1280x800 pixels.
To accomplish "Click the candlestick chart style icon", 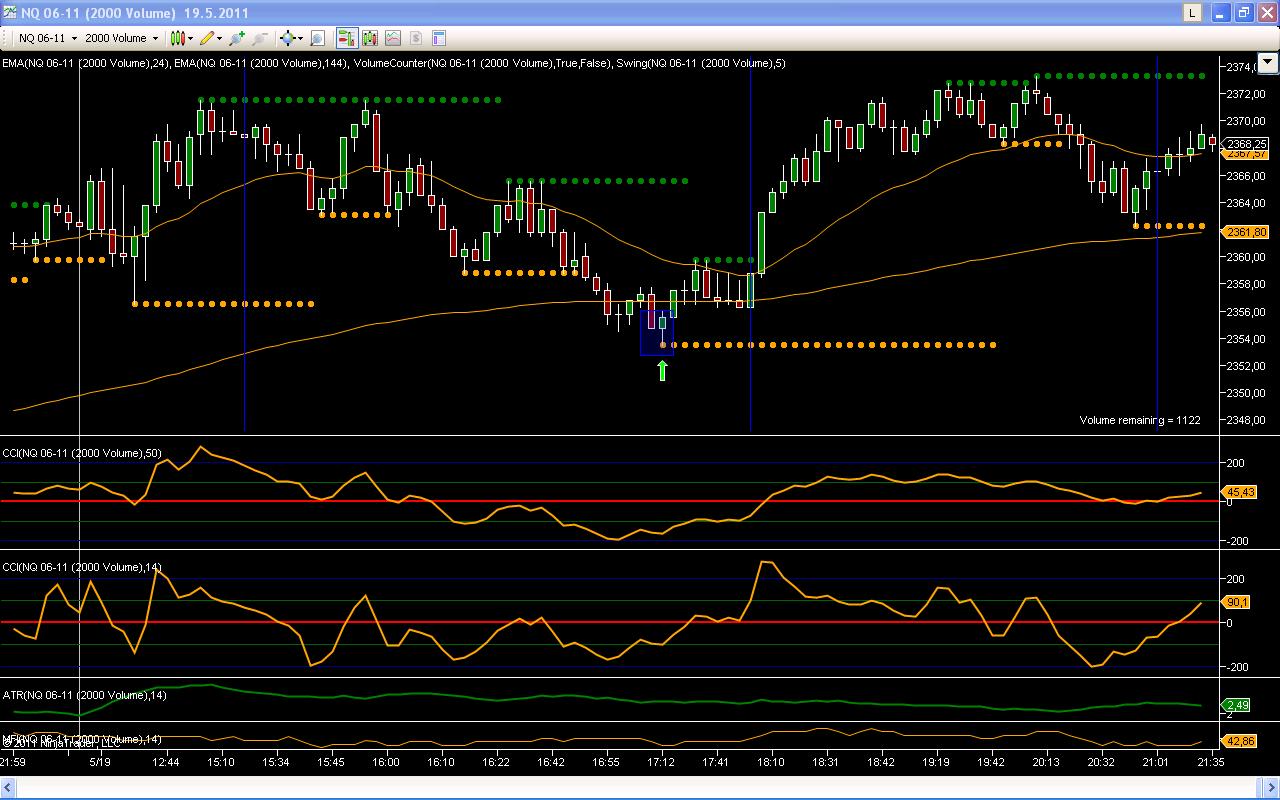I will pyautogui.click(x=177, y=38).
